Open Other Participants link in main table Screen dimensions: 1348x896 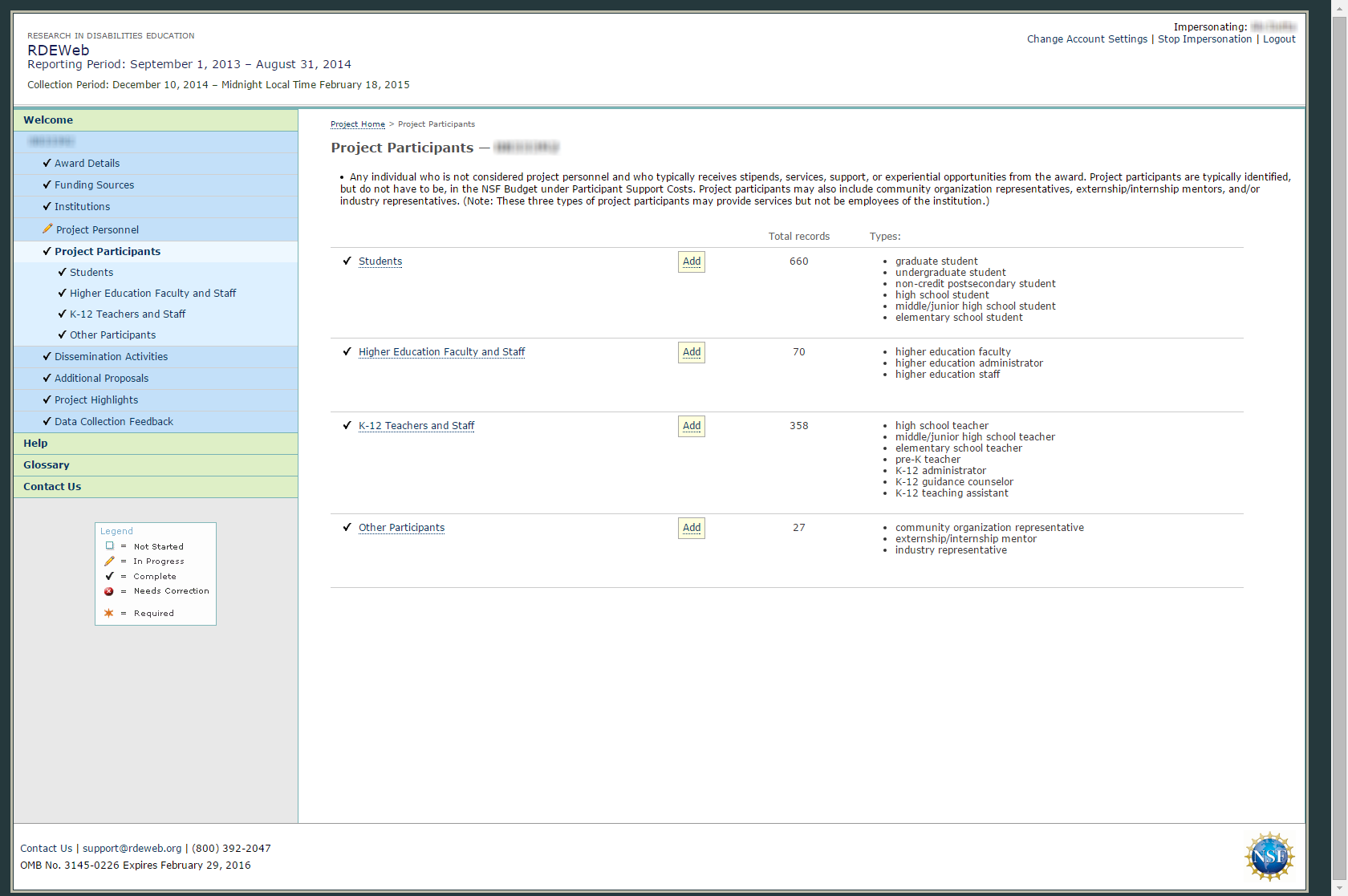[401, 528]
